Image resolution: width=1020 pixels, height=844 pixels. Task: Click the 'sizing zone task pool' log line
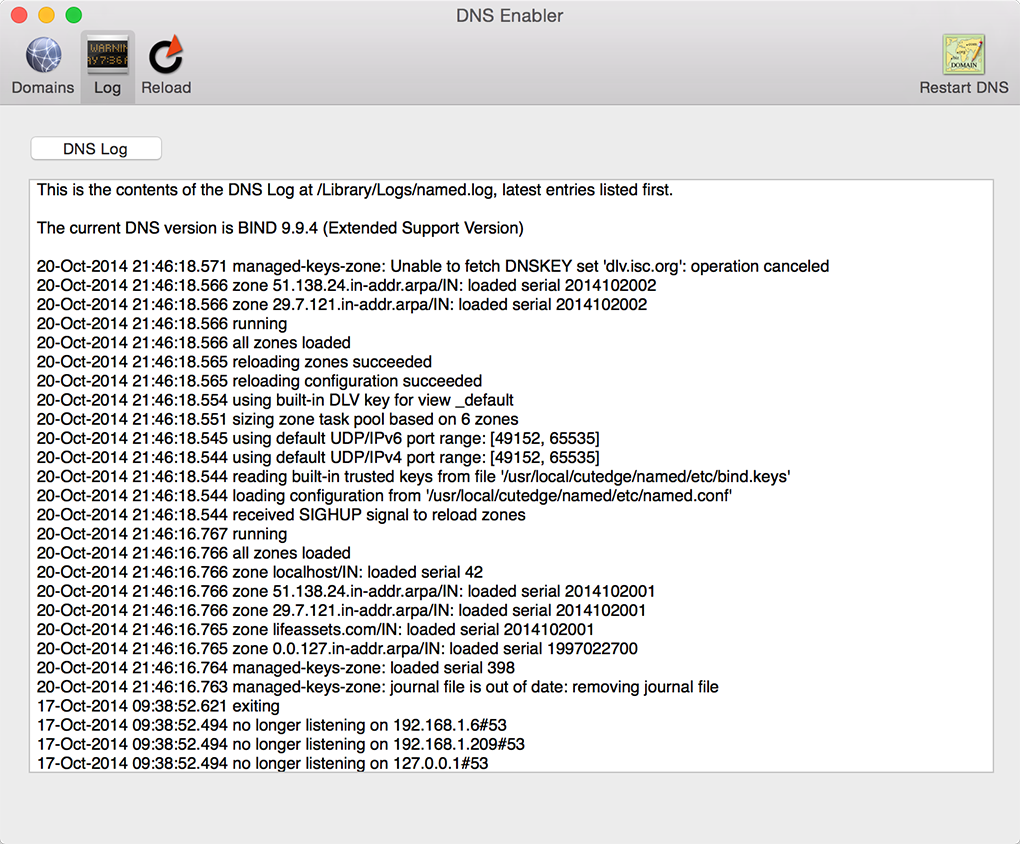[277, 420]
